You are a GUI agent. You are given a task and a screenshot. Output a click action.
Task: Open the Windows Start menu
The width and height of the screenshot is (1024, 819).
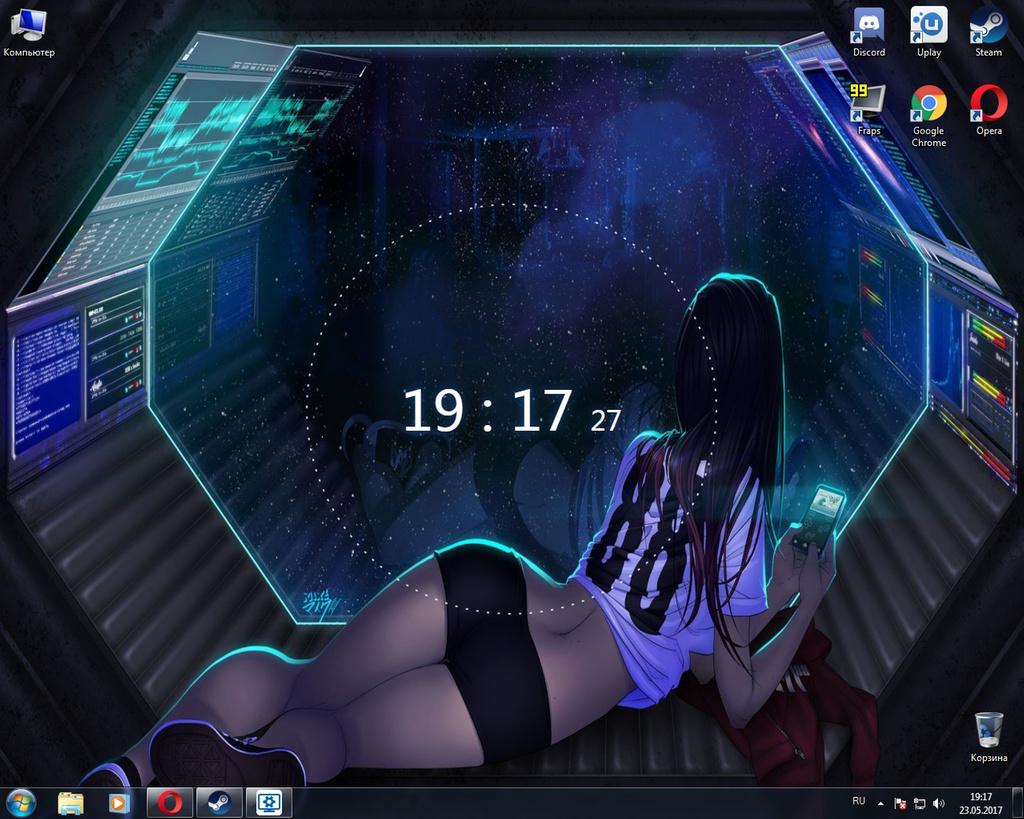click(x=21, y=803)
